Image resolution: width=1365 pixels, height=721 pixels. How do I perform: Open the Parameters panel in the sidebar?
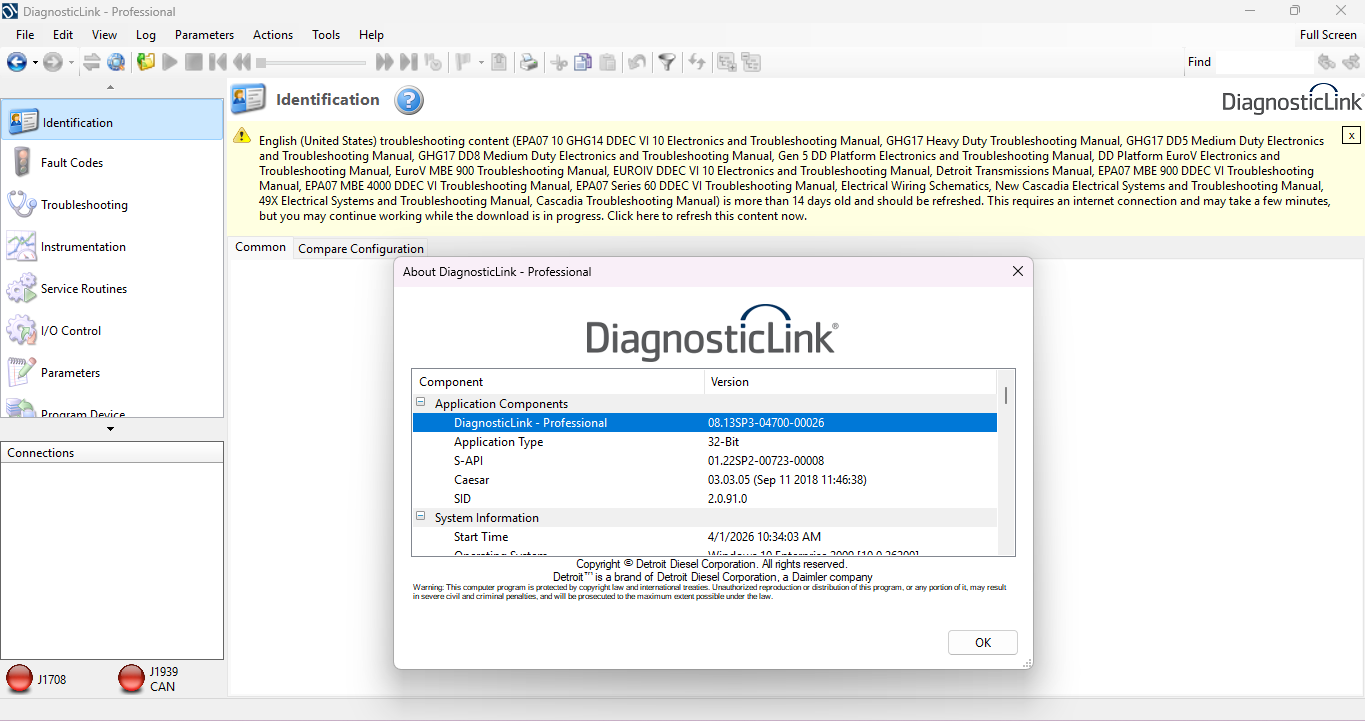tap(112, 373)
